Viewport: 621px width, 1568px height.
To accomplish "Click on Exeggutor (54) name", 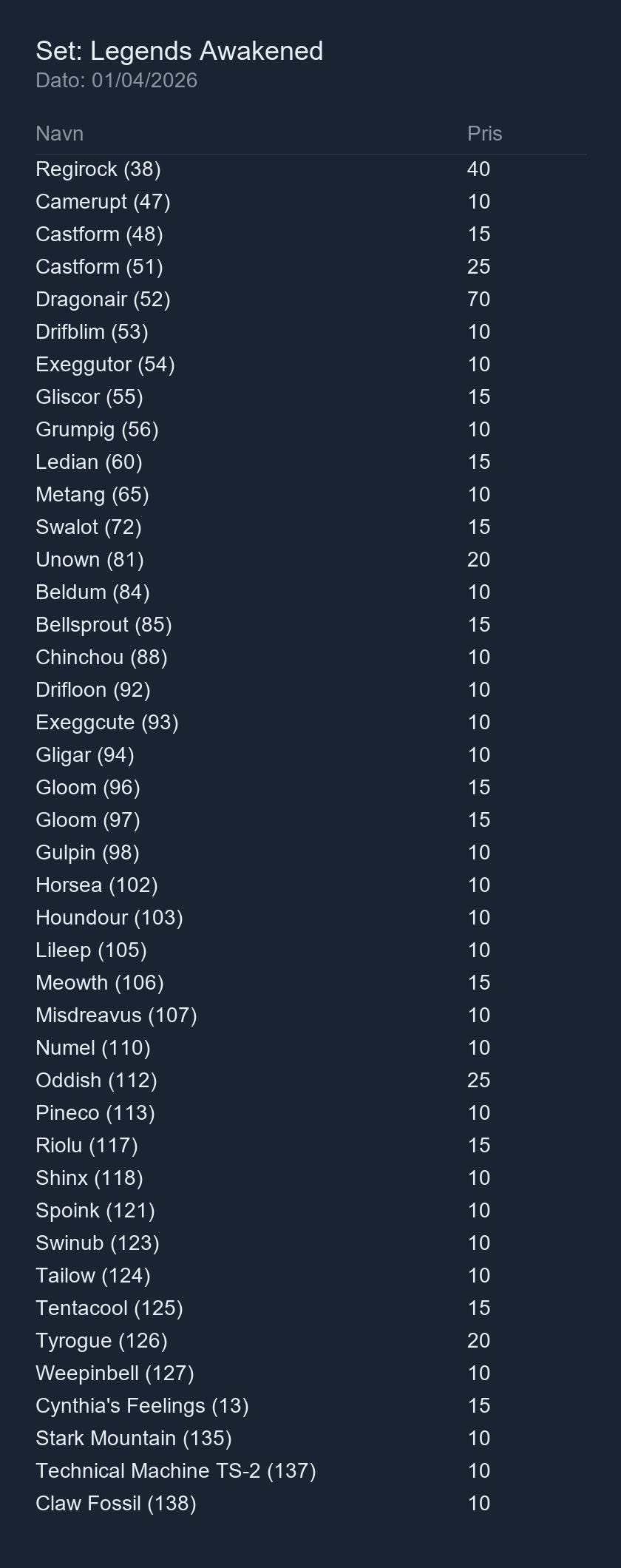I will tap(105, 365).
